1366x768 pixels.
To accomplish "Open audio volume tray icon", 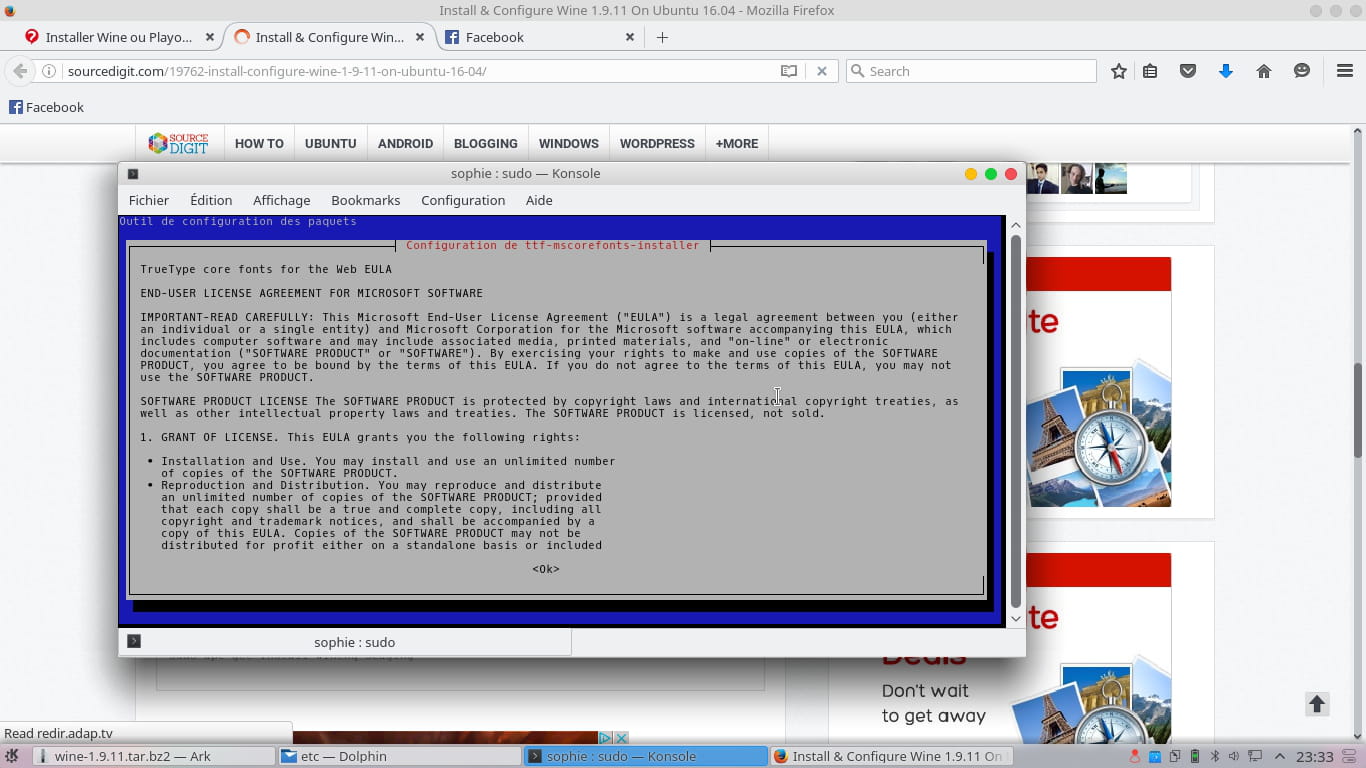I will coord(1233,756).
